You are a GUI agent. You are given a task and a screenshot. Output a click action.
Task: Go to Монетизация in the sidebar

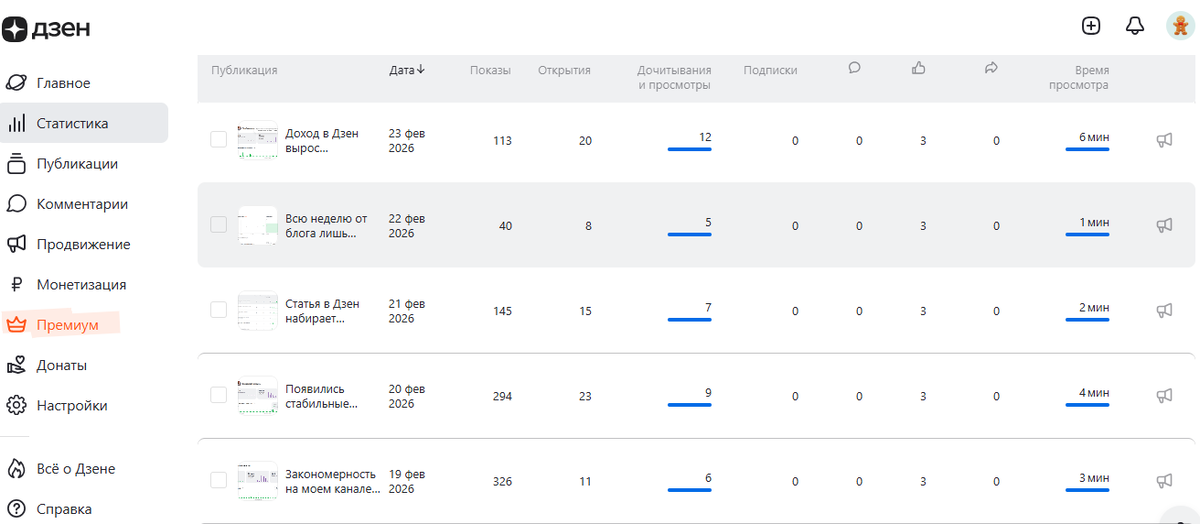tap(80, 285)
